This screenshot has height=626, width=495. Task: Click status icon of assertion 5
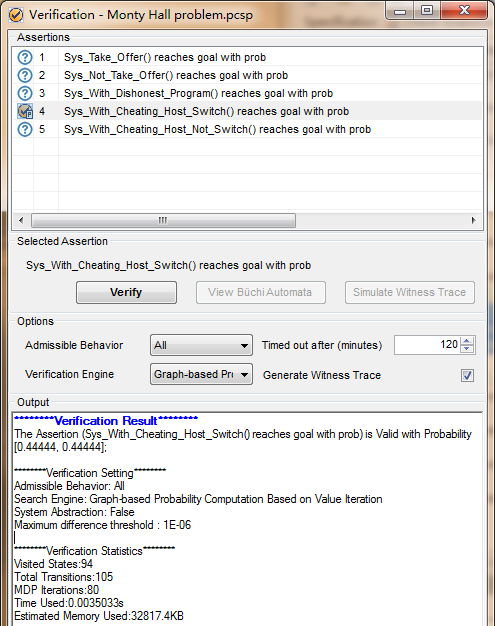(x=25, y=129)
